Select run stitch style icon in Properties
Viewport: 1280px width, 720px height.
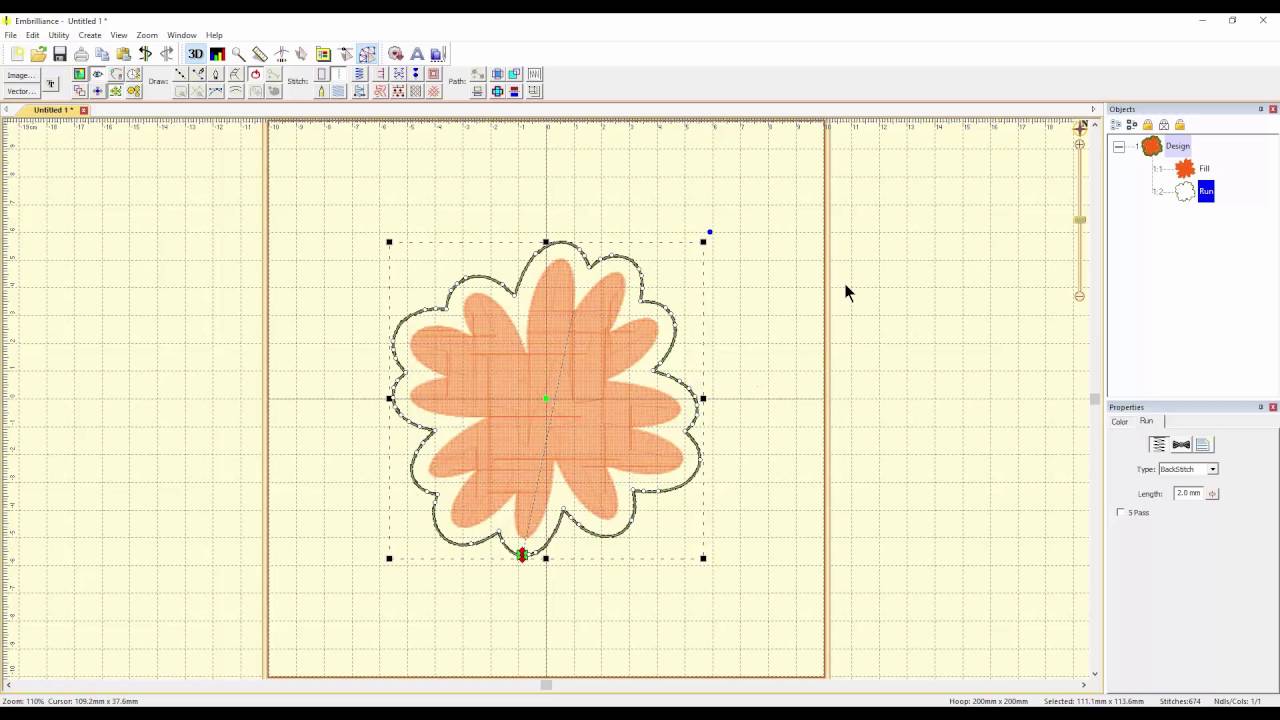[x=1158, y=445]
